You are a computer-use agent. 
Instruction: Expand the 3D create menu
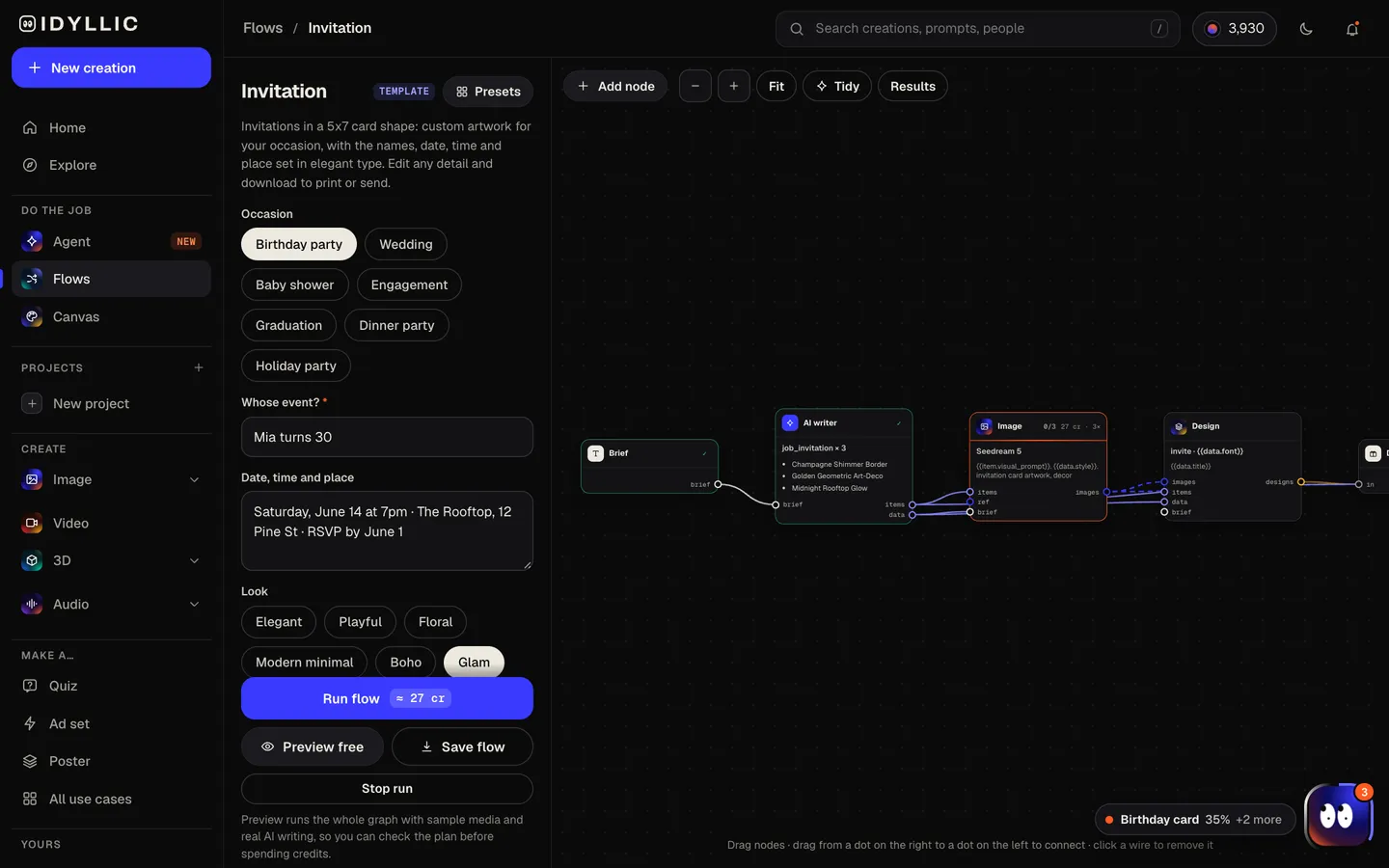(x=194, y=560)
